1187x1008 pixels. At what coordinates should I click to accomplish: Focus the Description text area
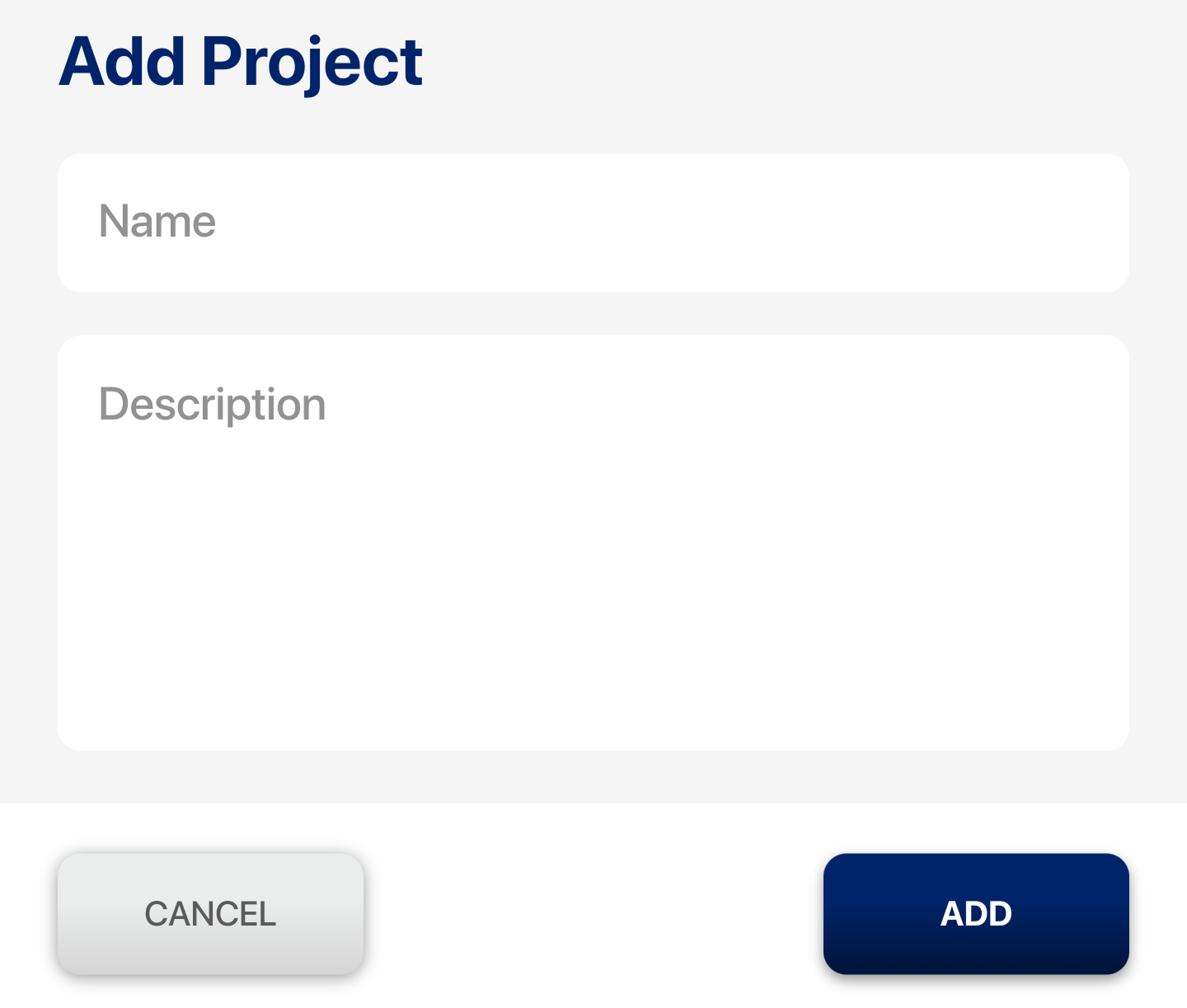pos(593,542)
